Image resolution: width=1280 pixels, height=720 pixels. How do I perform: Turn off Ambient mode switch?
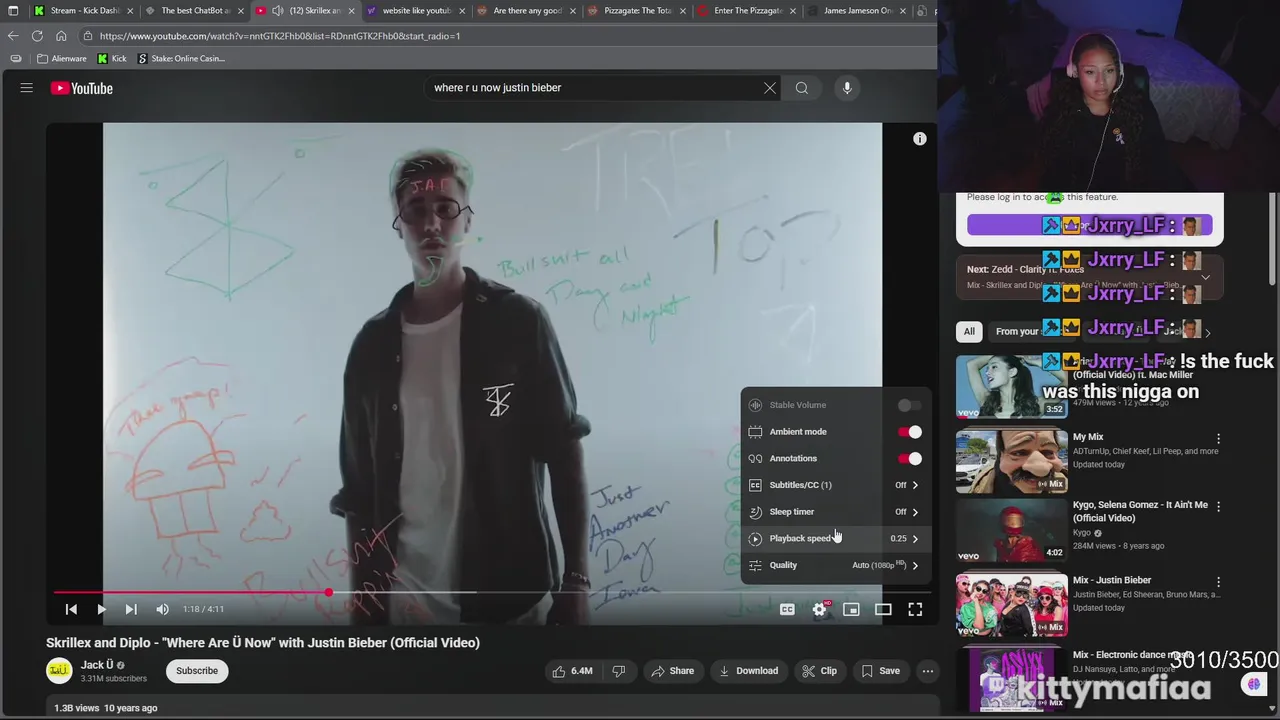point(910,432)
